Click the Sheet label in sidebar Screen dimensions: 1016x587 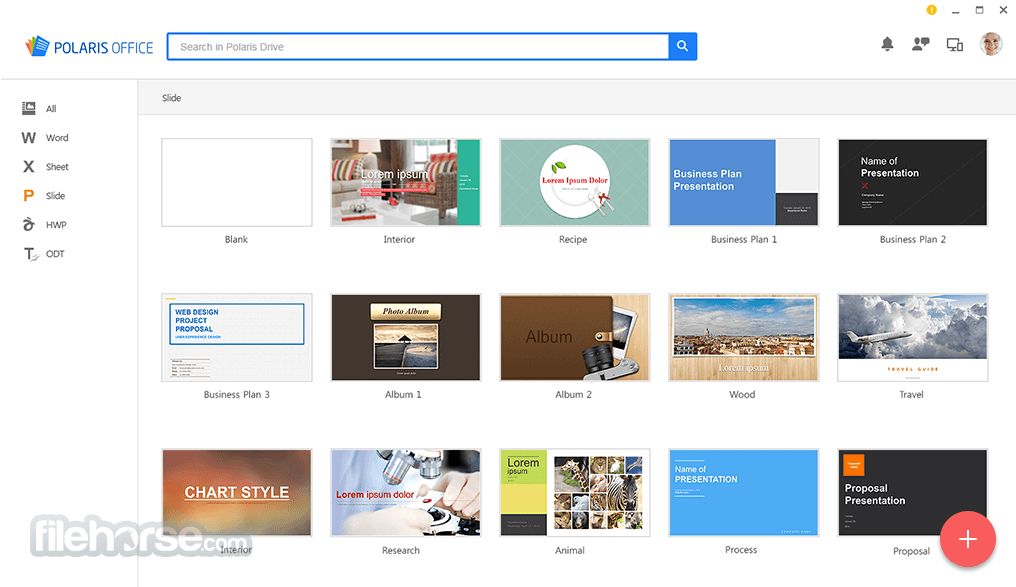pos(57,167)
